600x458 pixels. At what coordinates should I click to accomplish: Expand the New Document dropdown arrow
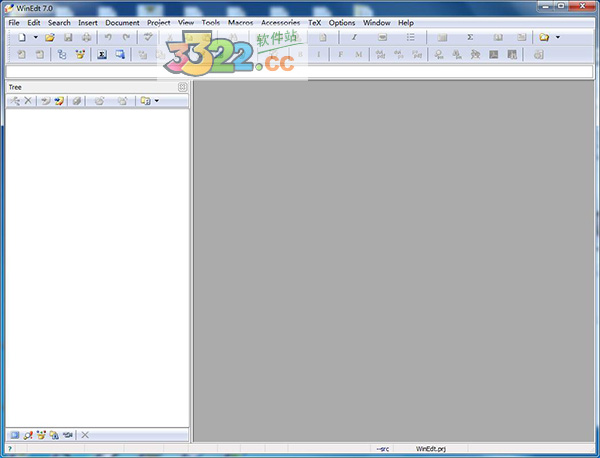(x=36, y=37)
